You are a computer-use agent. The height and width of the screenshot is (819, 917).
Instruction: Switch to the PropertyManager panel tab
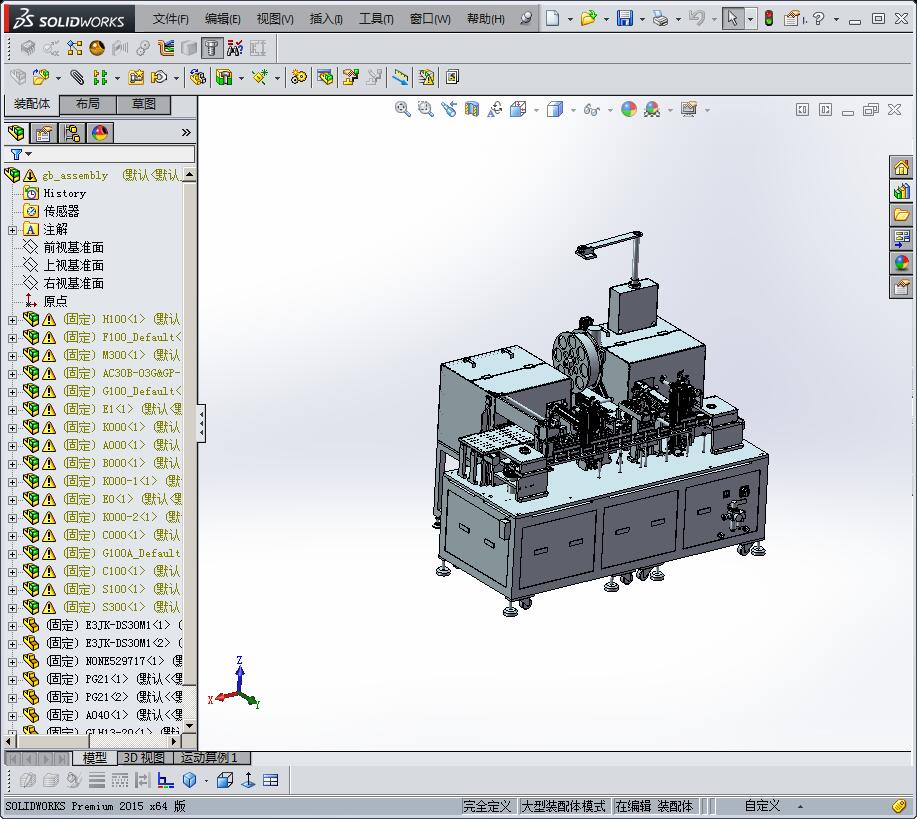(x=44, y=133)
